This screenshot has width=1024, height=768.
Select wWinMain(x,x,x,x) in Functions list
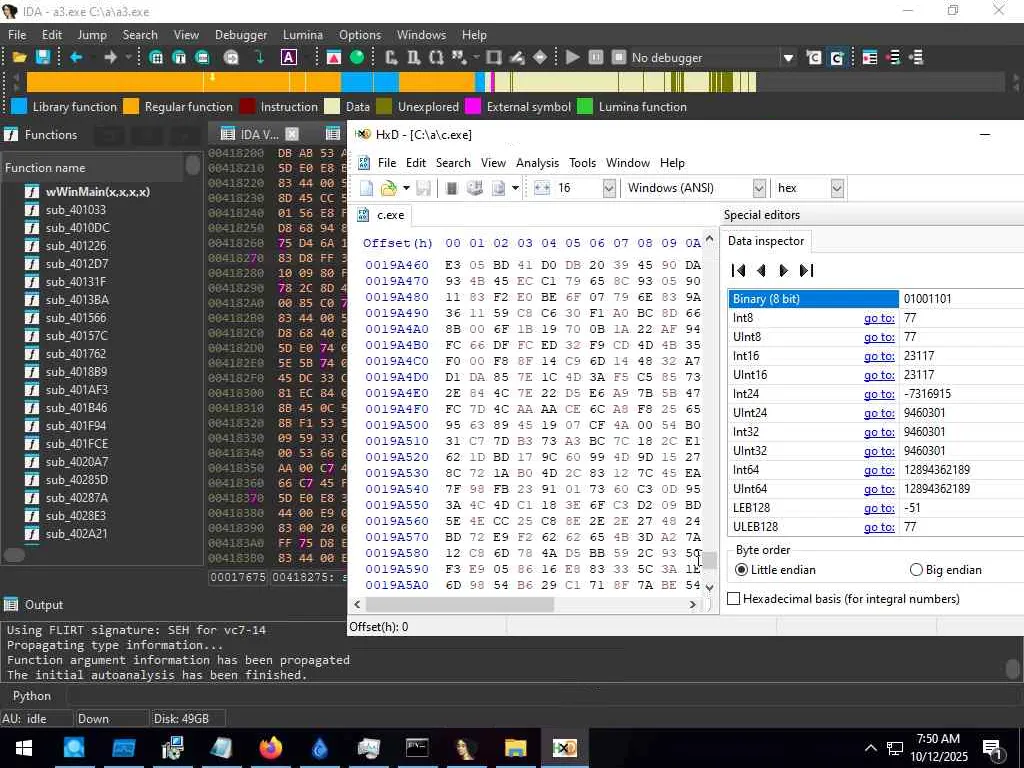pyautogui.click(x=97, y=191)
